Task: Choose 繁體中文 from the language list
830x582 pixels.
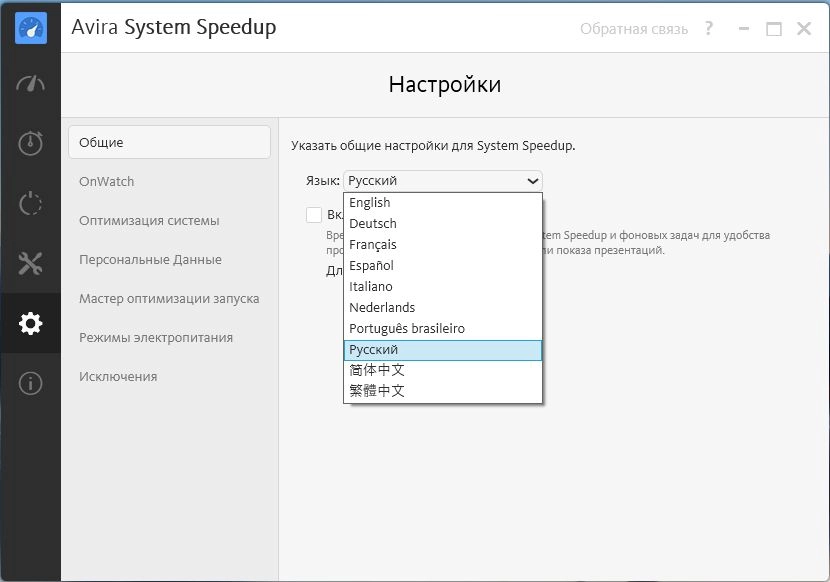Action: tap(443, 391)
